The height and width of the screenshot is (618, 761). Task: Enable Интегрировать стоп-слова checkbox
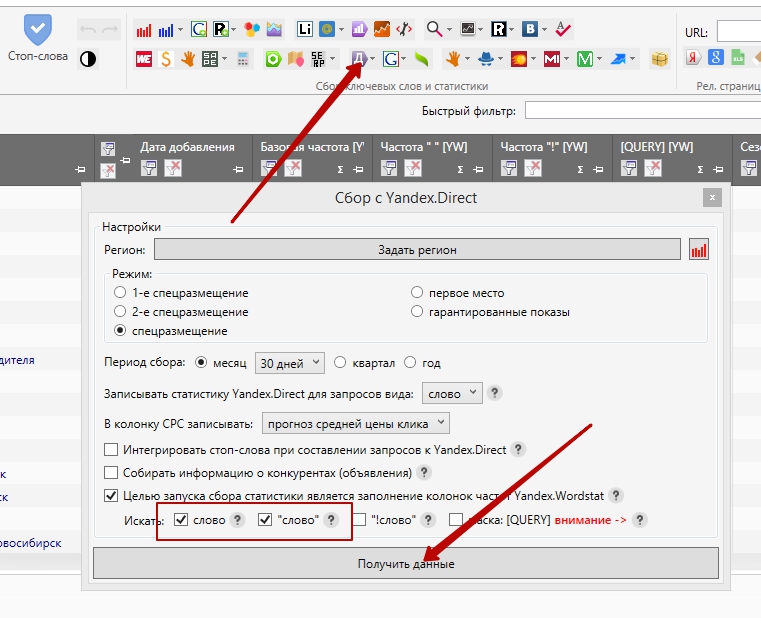click(111, 450)
